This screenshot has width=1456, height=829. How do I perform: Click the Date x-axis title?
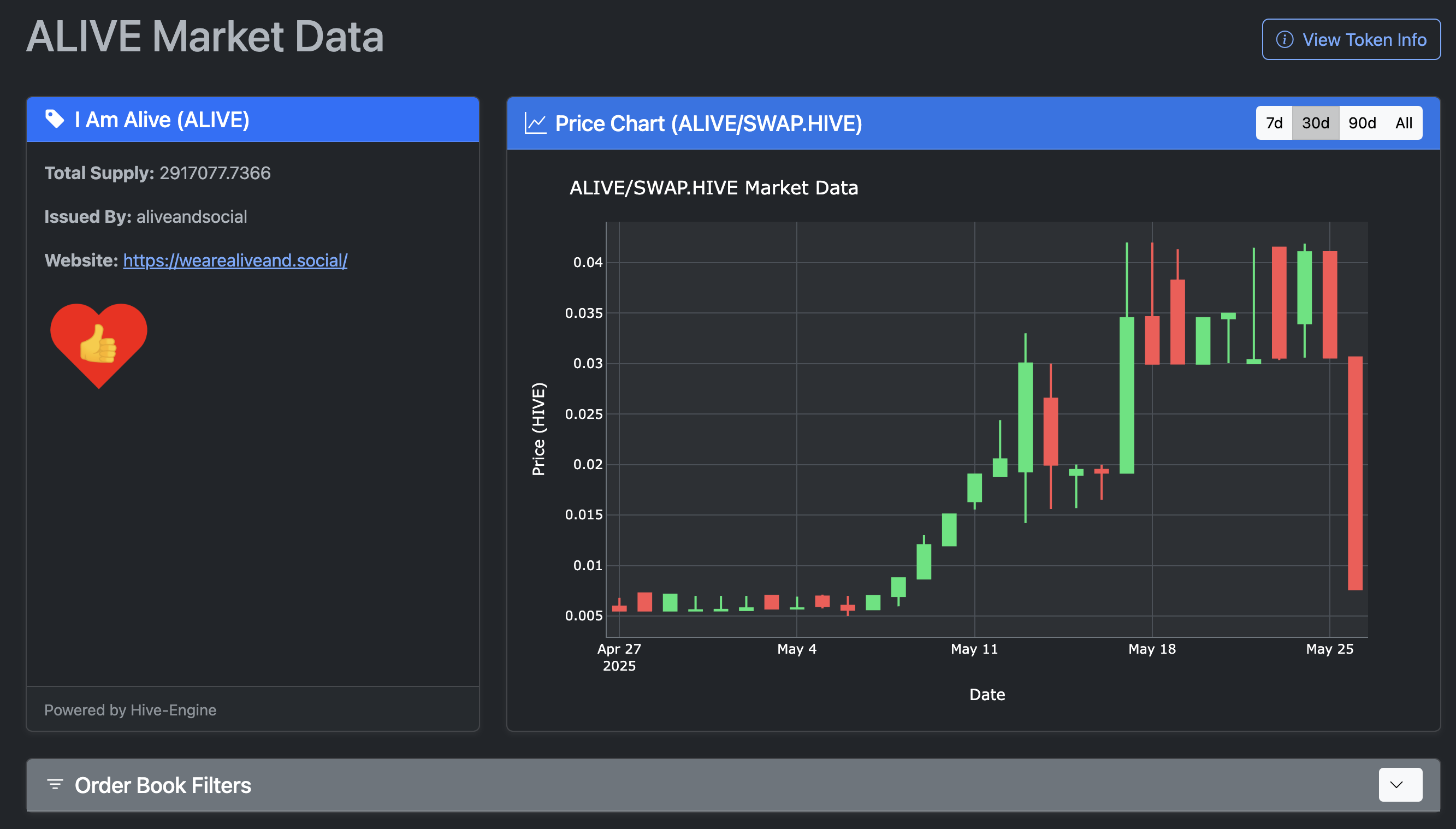[x=987, y=695]
